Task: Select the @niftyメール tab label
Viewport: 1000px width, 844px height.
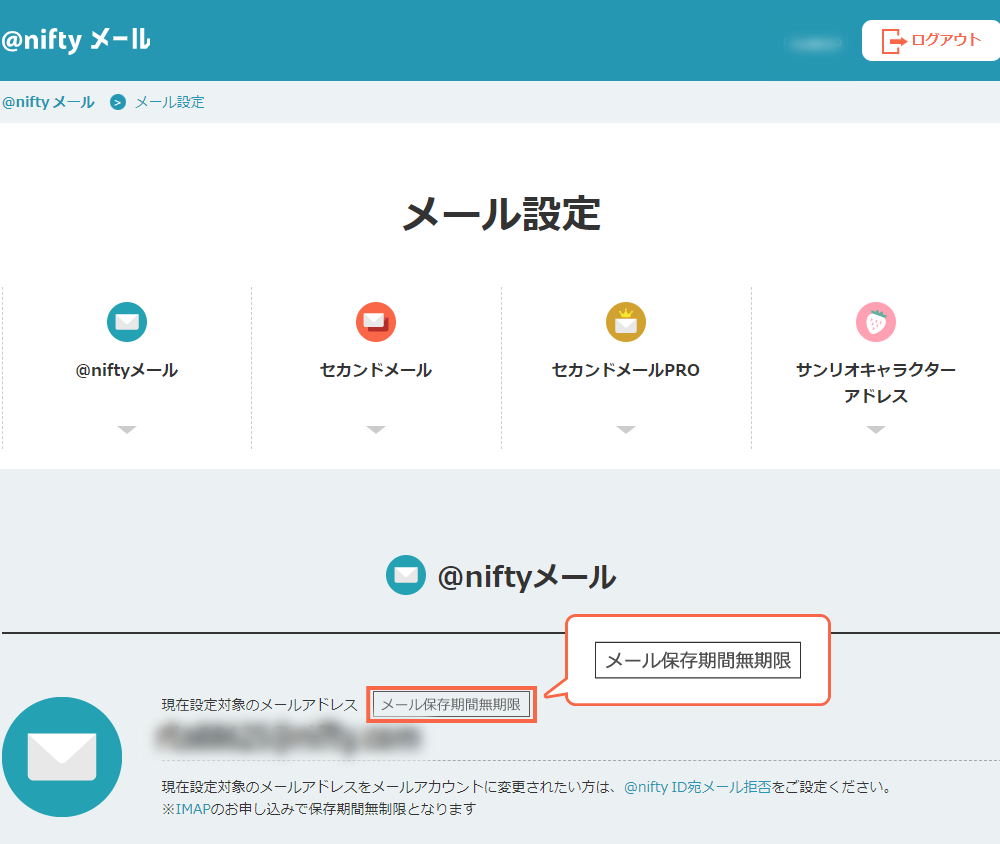Action: tap(127, 370)
